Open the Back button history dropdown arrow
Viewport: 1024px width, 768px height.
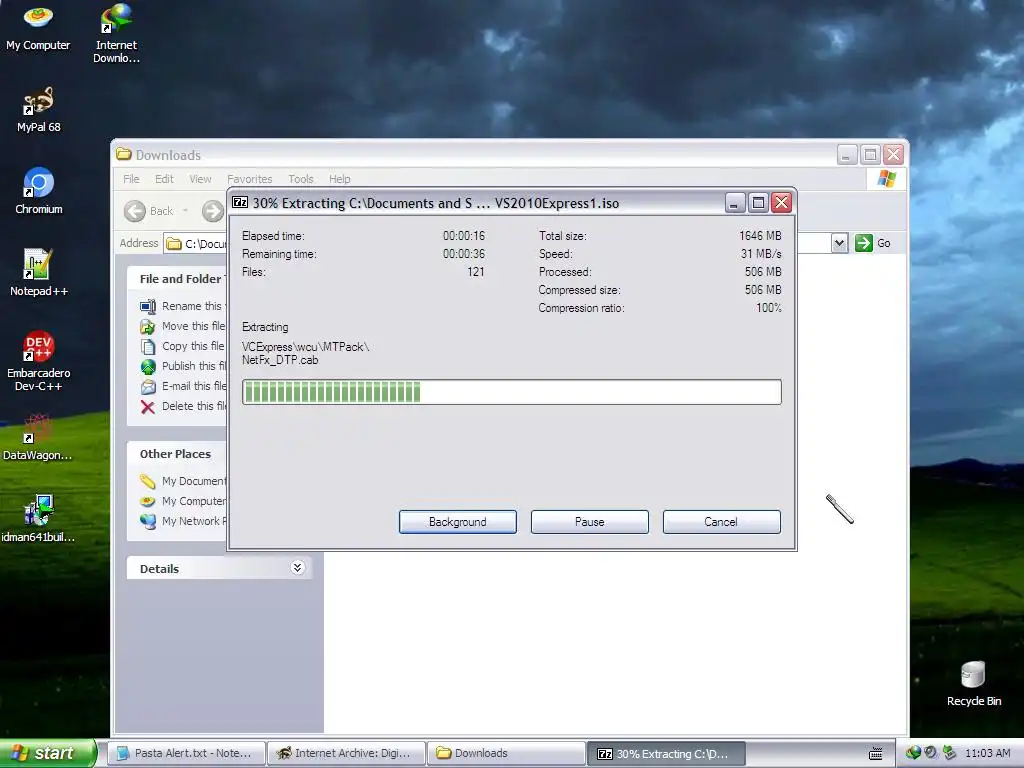click(x=185, y=210)
